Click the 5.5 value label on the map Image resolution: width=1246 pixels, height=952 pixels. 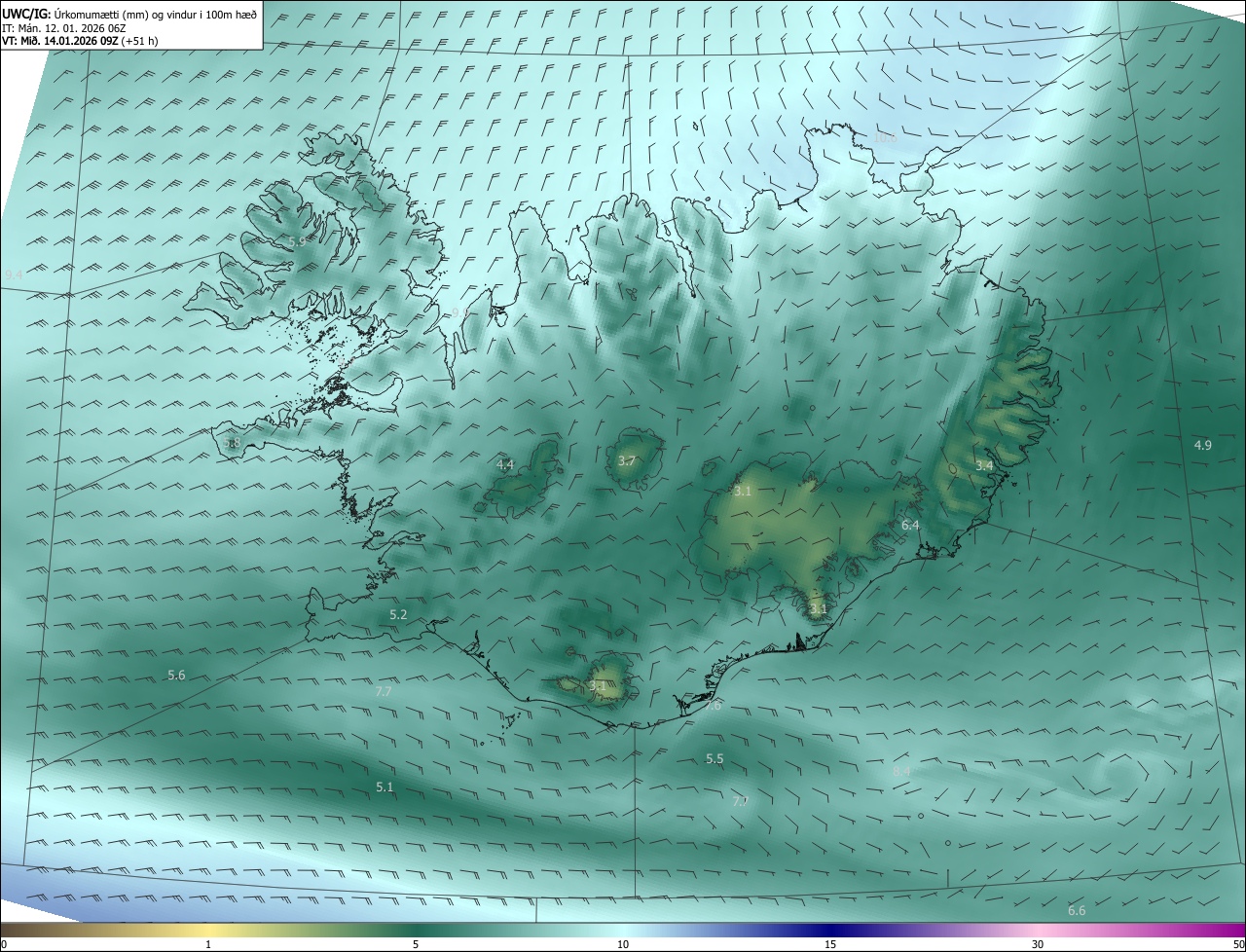tap(715, 759)
